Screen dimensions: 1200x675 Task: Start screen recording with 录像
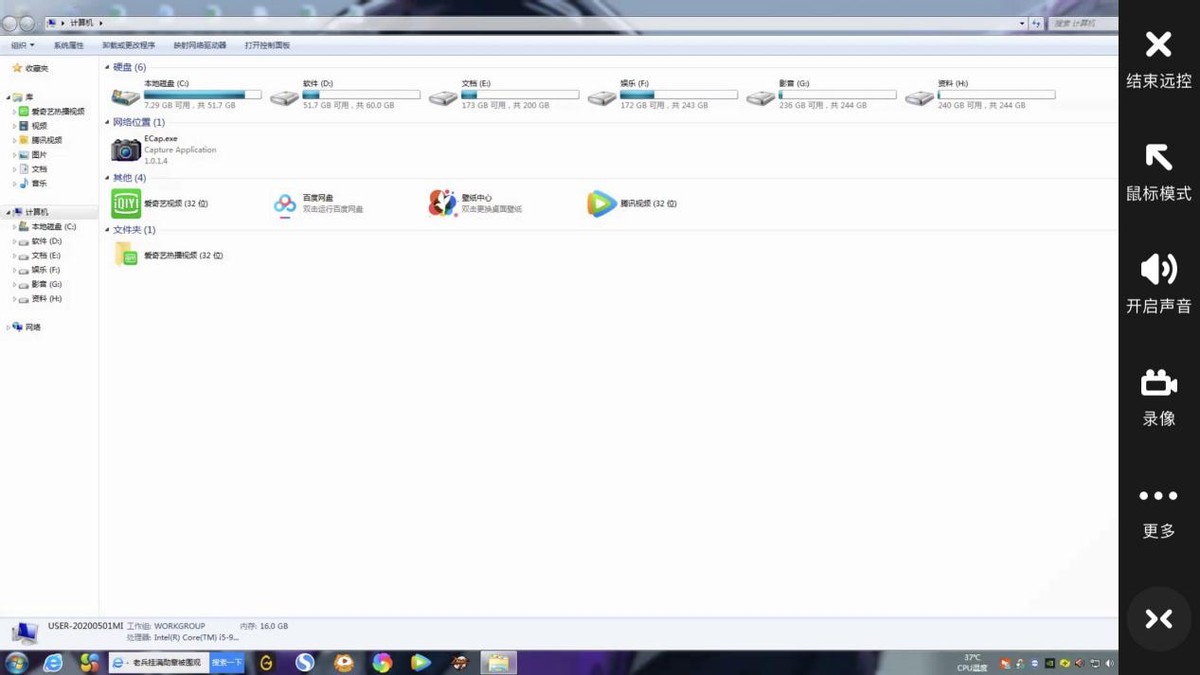(x=1158, y=396)
